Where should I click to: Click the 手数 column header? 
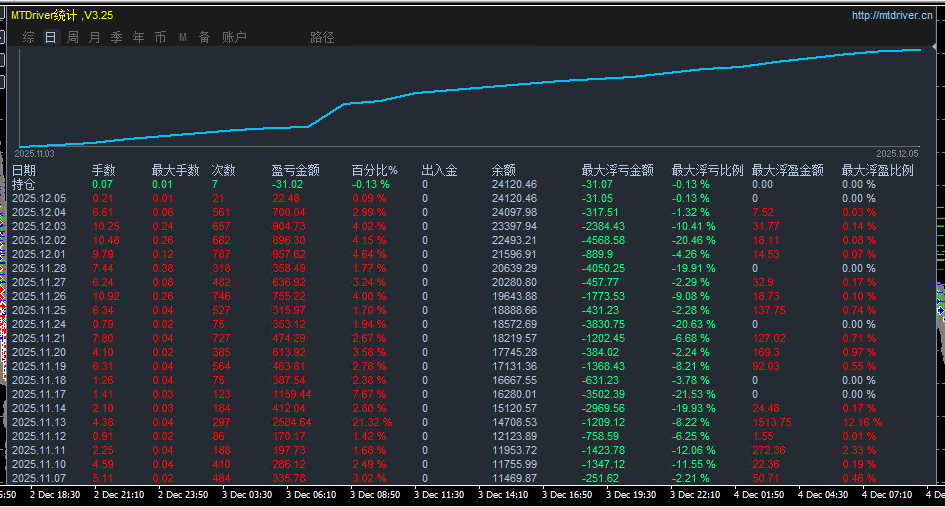104,171
